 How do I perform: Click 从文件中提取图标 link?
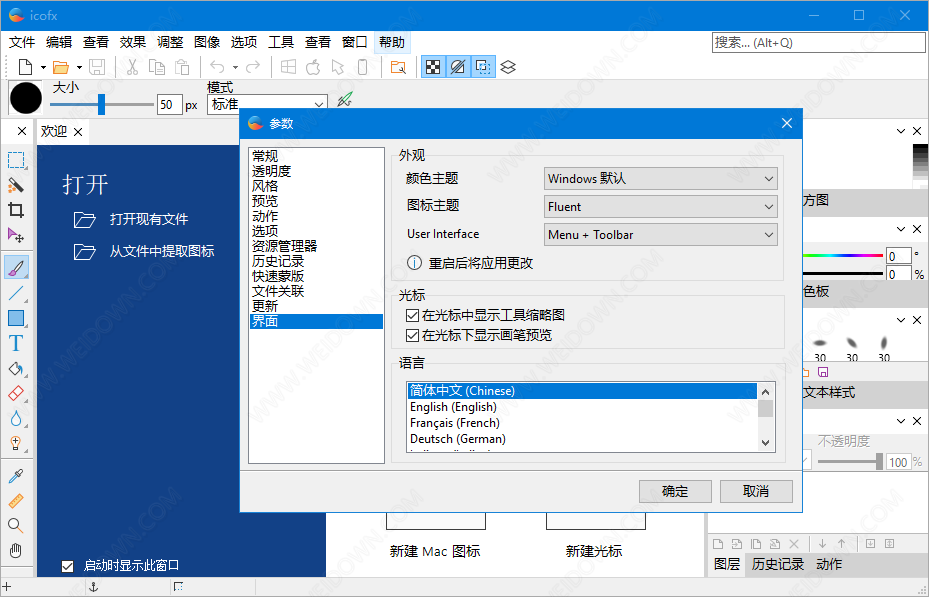[x=162, y=251]
